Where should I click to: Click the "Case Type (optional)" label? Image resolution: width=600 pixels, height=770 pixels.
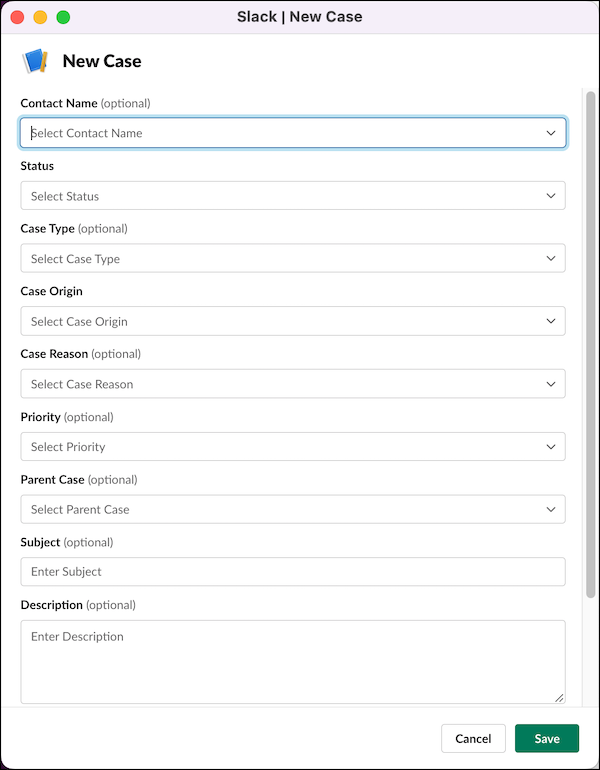[x=74, y=229]
